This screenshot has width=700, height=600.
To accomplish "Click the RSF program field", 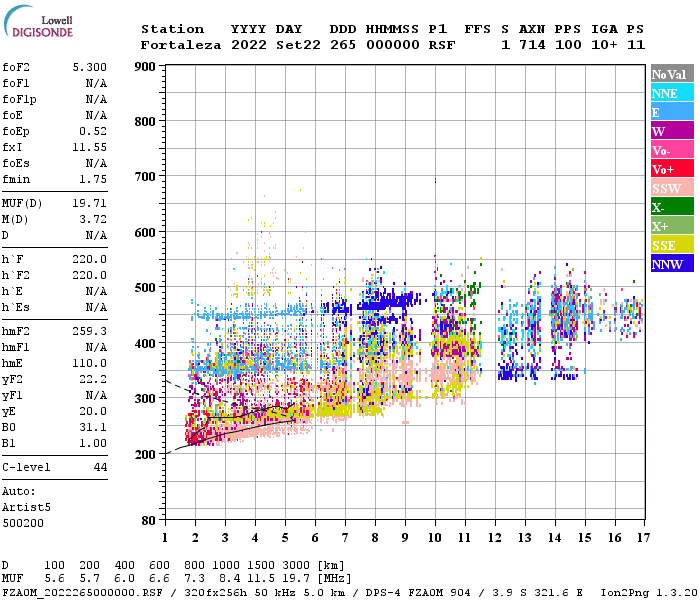I will pos(442,45).
